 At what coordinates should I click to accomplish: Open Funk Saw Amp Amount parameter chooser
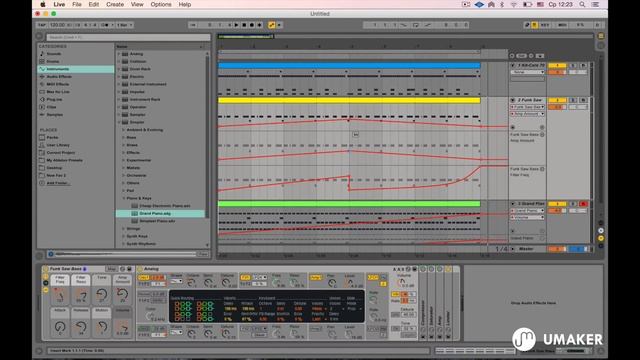[x=527, y=114]
